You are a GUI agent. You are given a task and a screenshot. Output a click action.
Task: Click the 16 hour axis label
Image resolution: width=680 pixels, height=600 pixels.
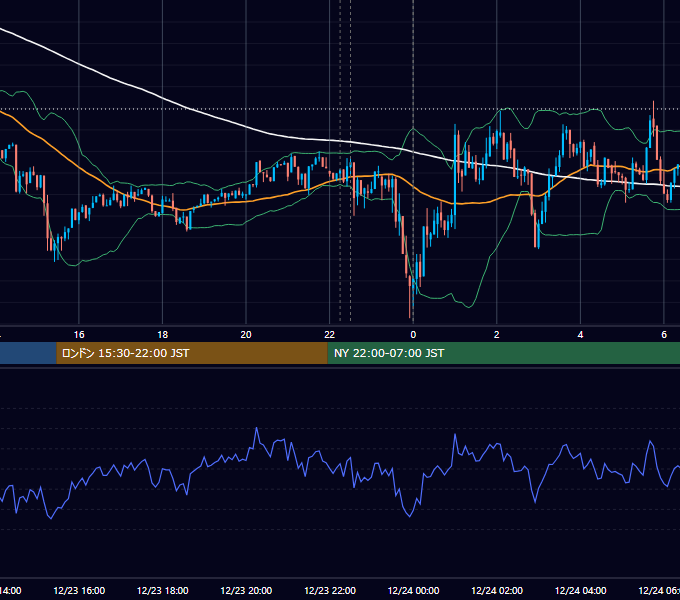click(79, 335)
